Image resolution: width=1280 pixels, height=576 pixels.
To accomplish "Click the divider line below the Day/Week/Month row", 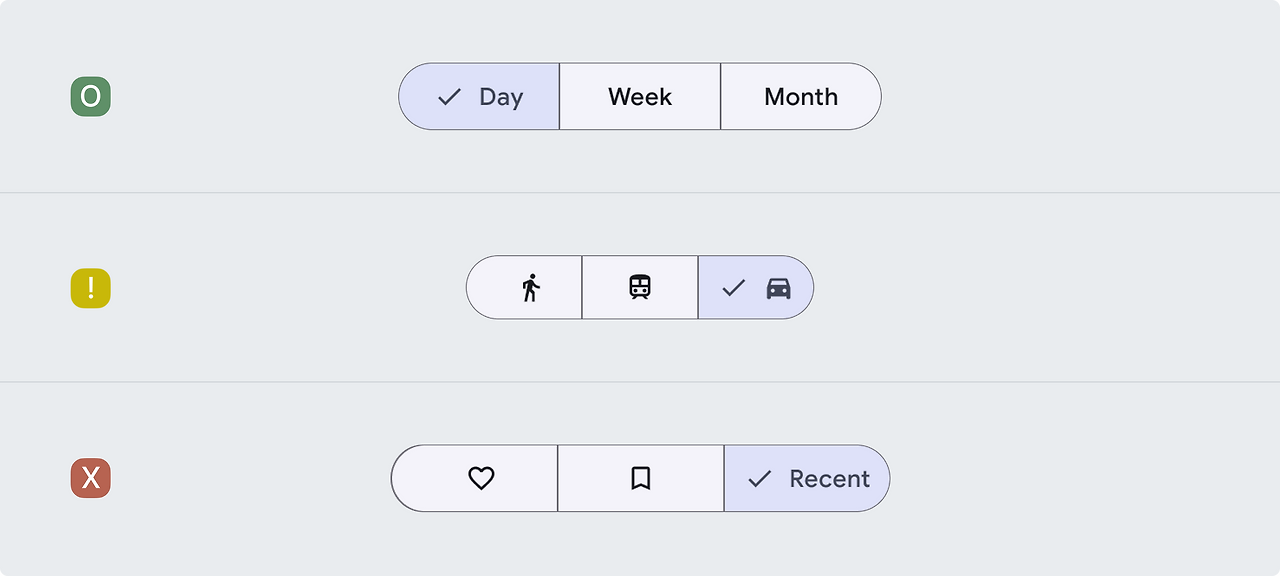I will tap(640, 192).
